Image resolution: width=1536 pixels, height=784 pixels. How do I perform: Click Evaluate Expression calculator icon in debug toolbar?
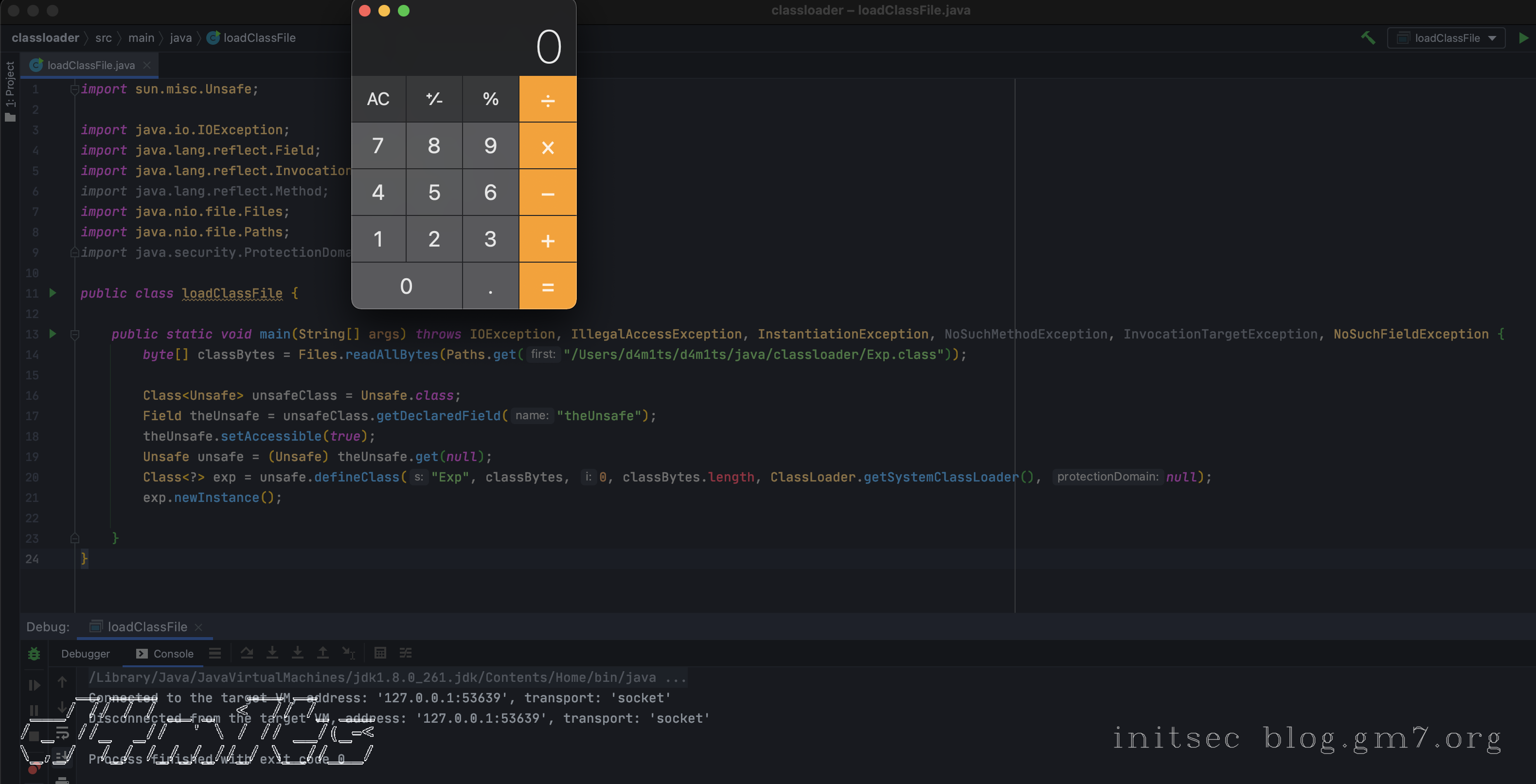(380, 653)
